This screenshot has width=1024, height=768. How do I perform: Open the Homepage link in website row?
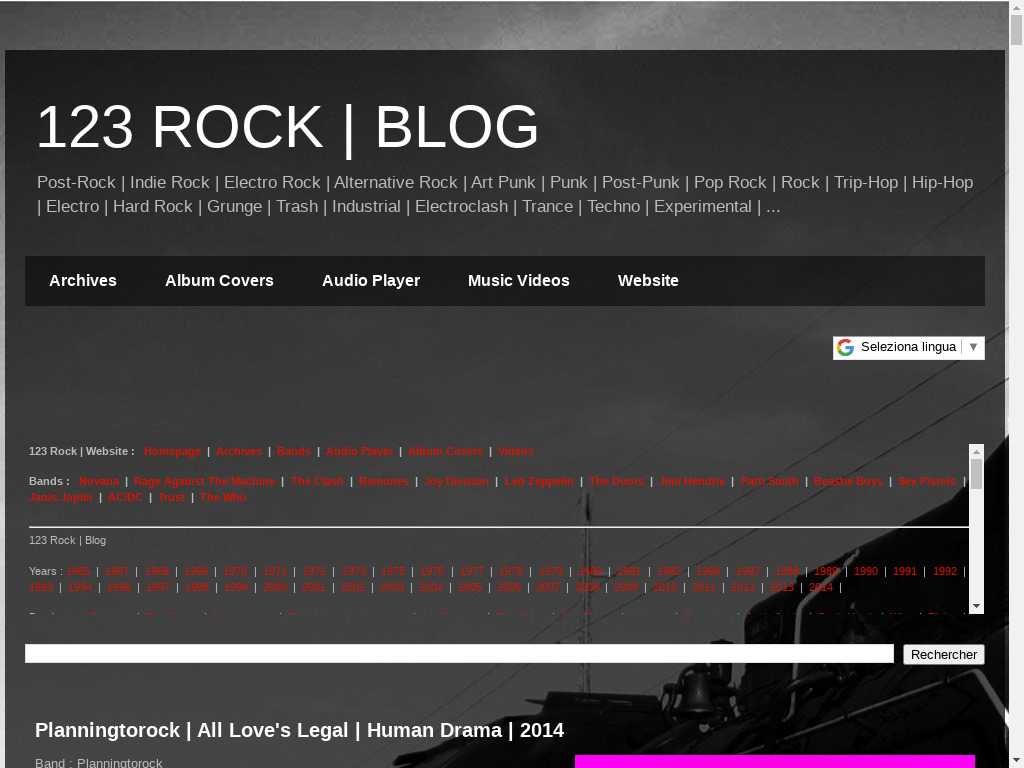tap(172, 451)
